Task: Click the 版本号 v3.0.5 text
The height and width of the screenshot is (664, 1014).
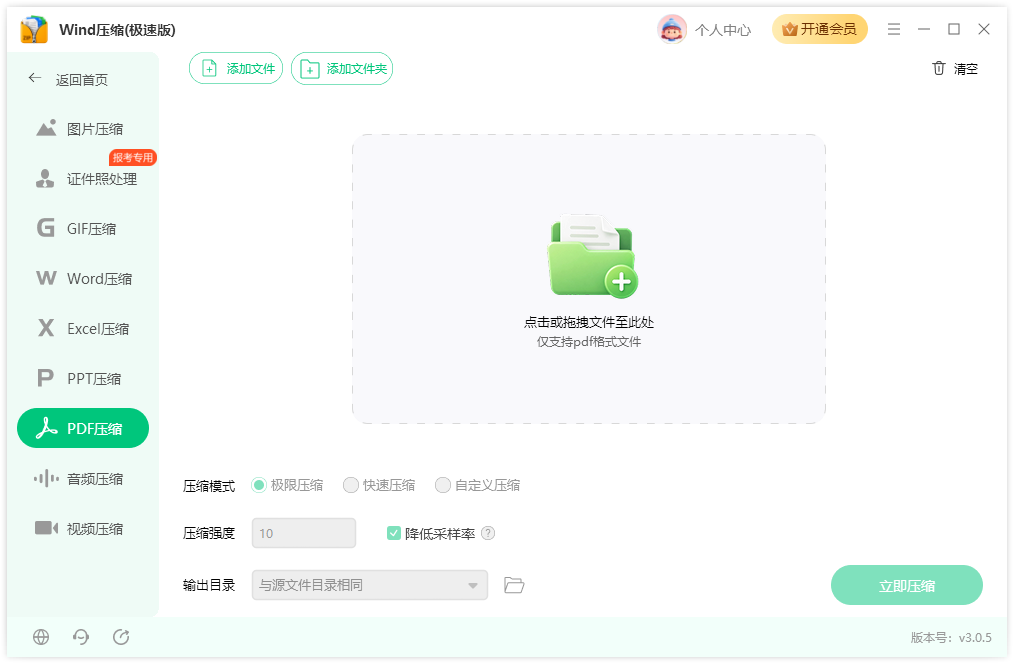Action: tap(951, 637)
